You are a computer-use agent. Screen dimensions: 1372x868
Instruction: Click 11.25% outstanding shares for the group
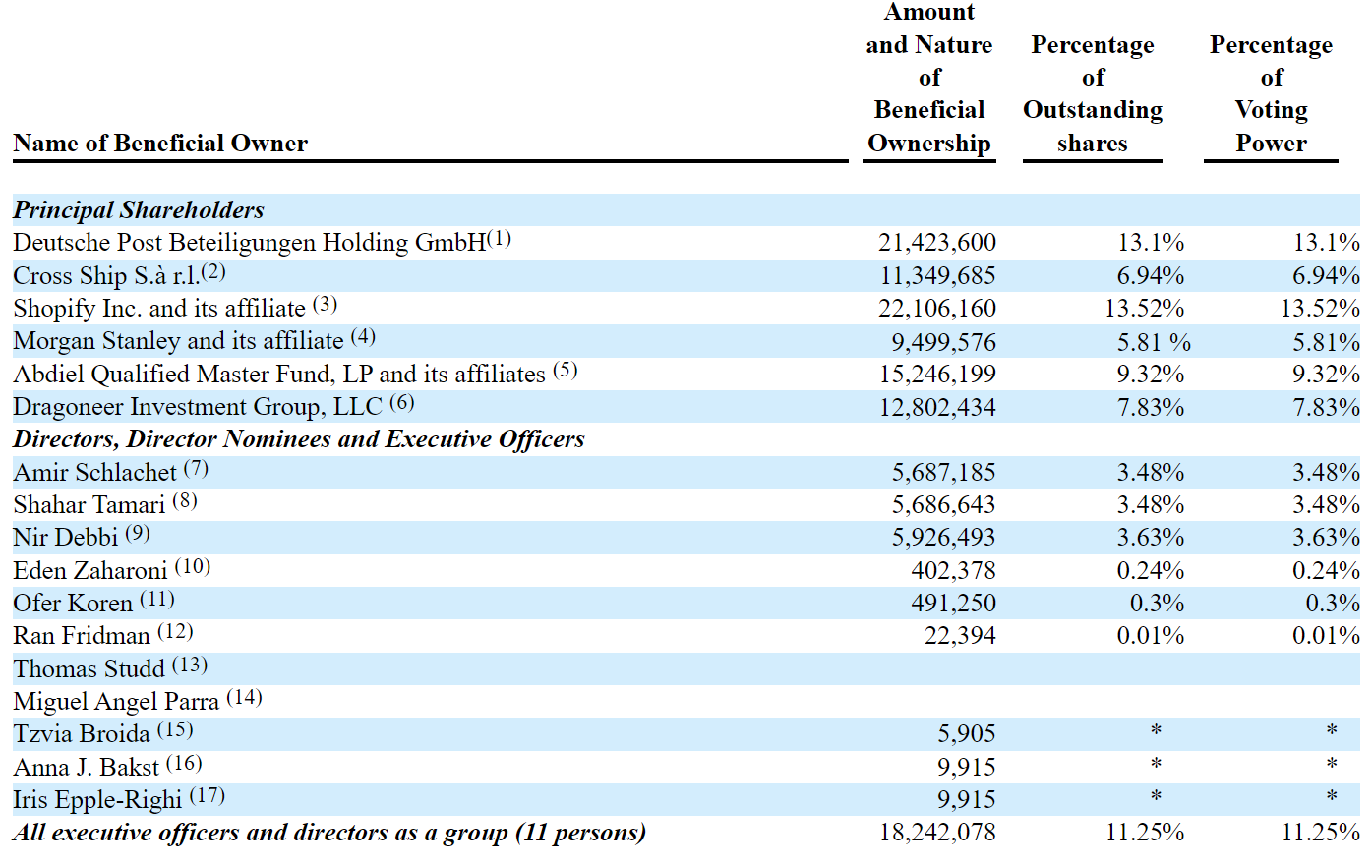click(1145, 833)
